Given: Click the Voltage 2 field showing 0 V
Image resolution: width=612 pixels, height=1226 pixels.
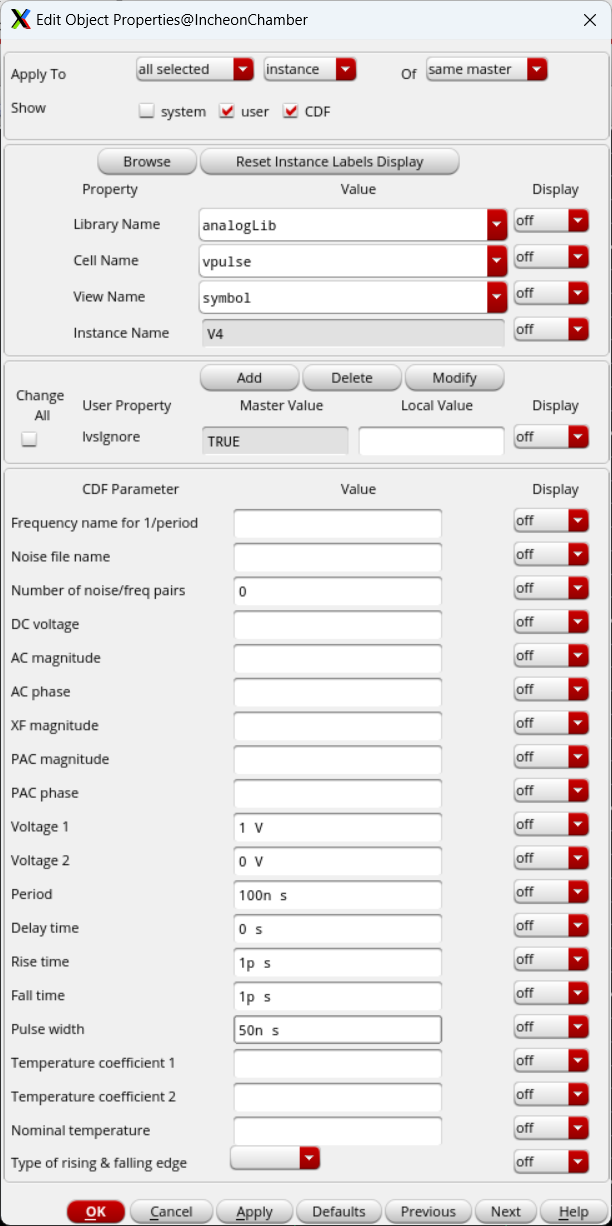Looking at the screenshot, I should 338,861.
